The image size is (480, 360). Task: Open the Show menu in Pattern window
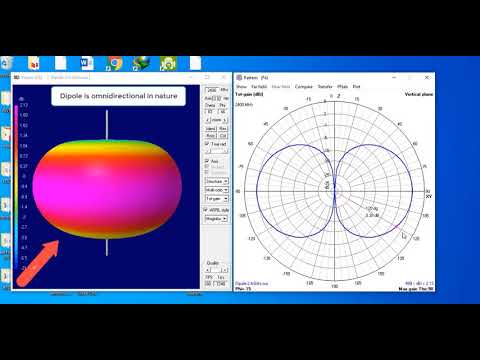pyautogui.click(x=241, y=87)
